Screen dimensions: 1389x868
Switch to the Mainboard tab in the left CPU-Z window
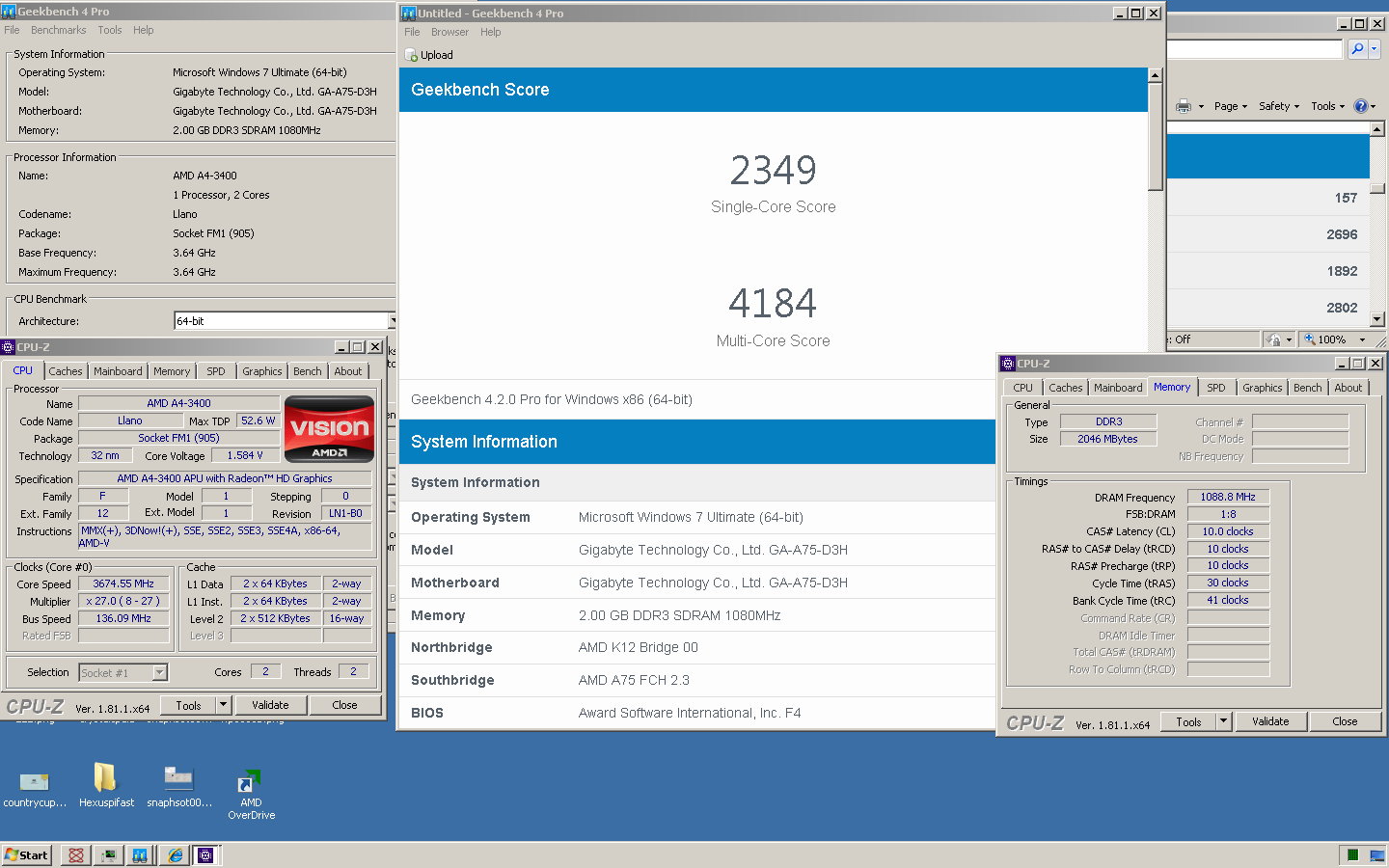click(118, 371)
